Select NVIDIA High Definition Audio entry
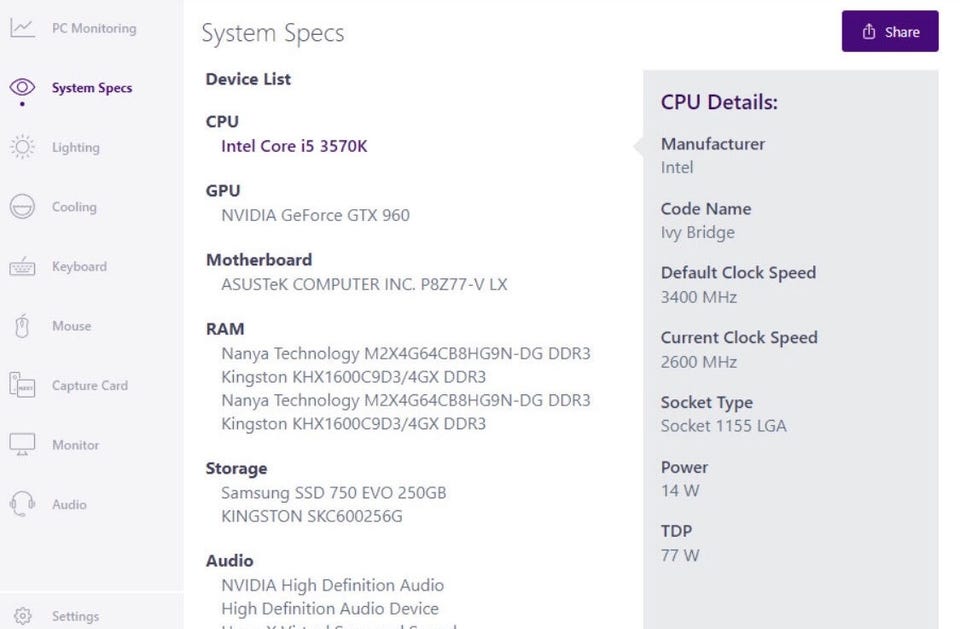Screen dimensions: 960x629 (332, 585)
